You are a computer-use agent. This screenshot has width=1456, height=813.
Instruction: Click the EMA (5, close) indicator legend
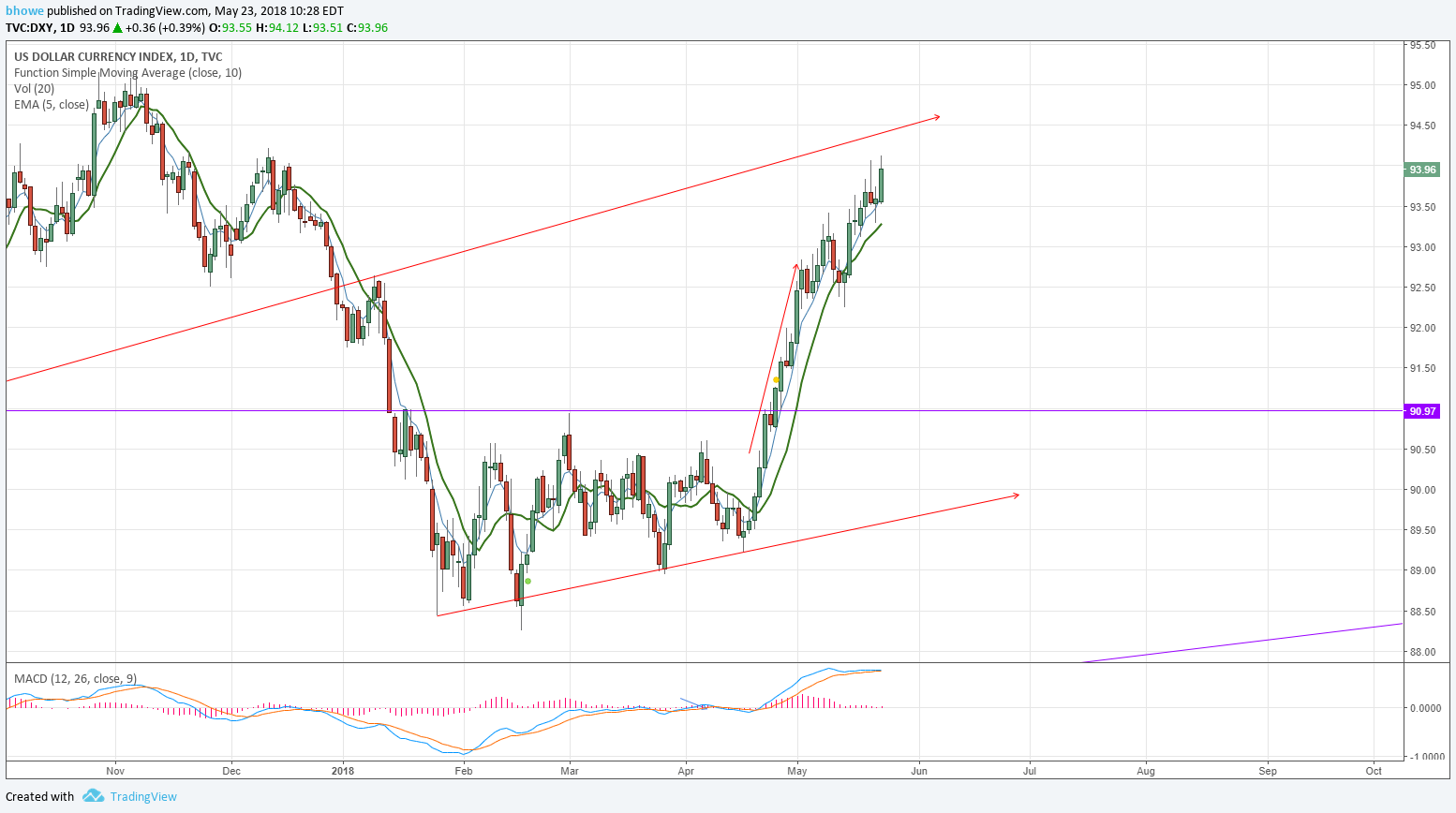coord(52,105)
